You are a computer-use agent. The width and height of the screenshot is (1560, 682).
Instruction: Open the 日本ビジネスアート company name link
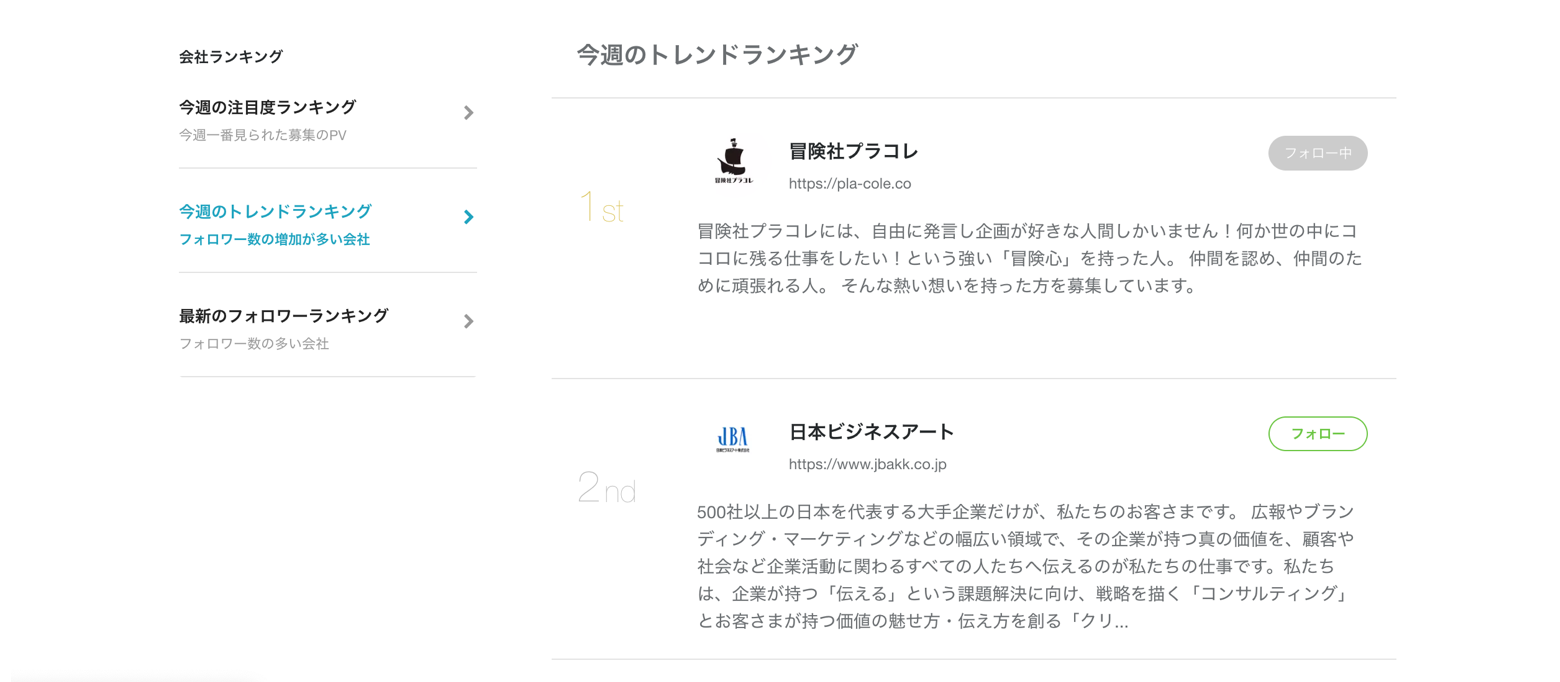(871, 432)
